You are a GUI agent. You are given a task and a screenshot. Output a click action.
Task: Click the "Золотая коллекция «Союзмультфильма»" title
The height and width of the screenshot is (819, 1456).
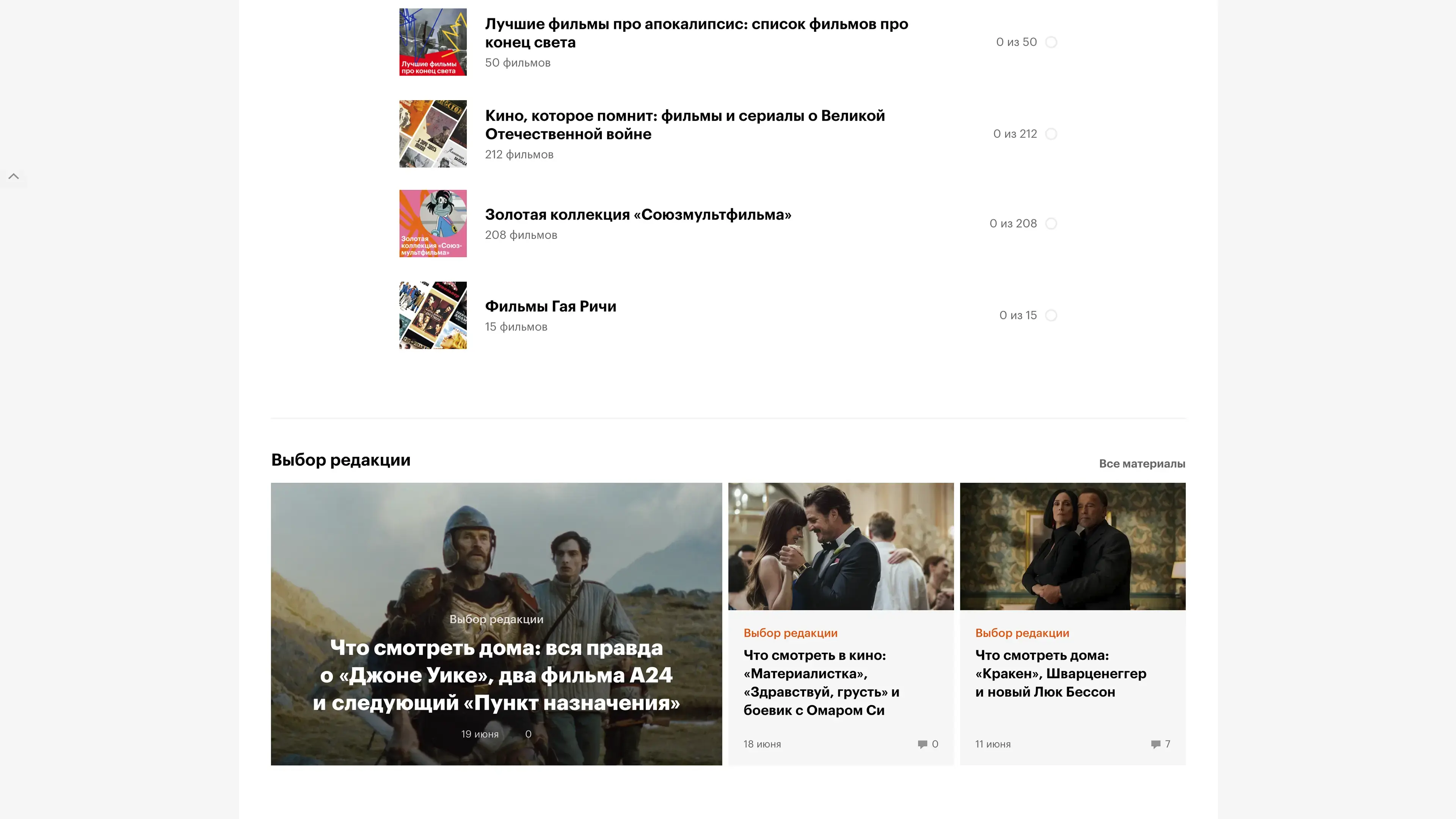637,215
